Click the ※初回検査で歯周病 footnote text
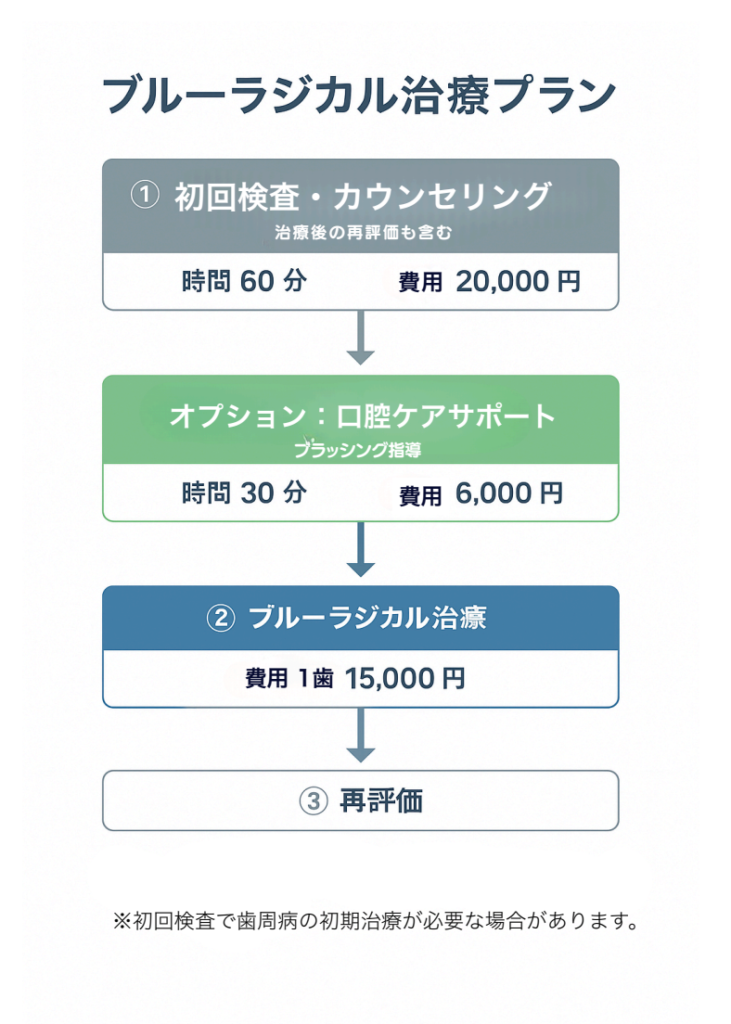Image resolution: width=731 pixels, height=1024 pixels. (376, 920)
